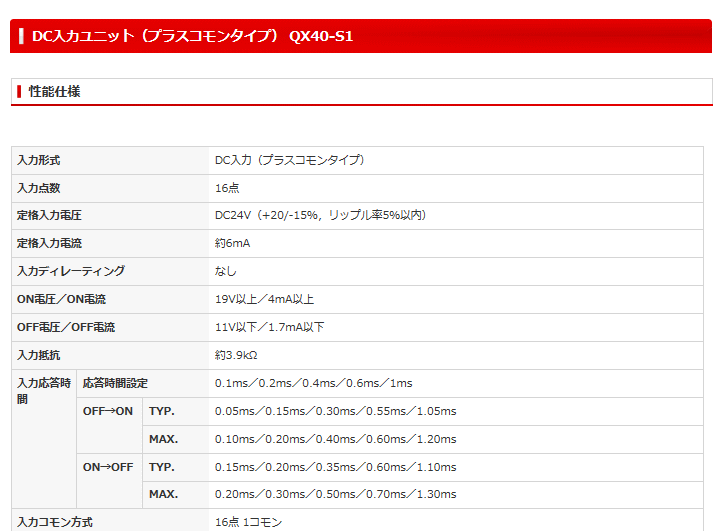Select the '入力形式' row label

coord(39,160)
